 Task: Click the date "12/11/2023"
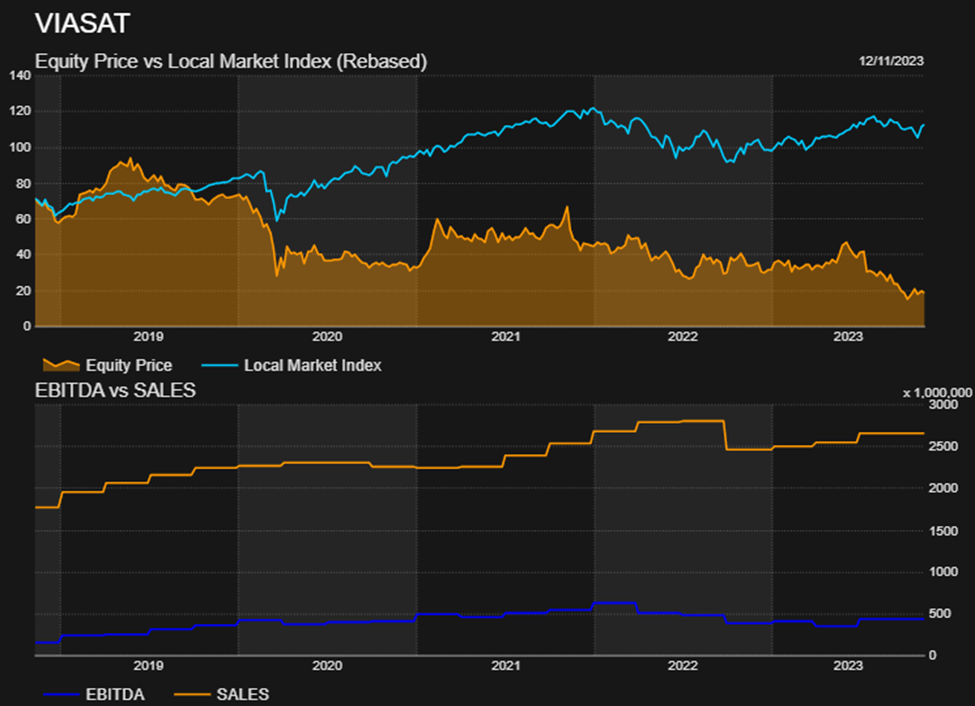pos(891,61)
